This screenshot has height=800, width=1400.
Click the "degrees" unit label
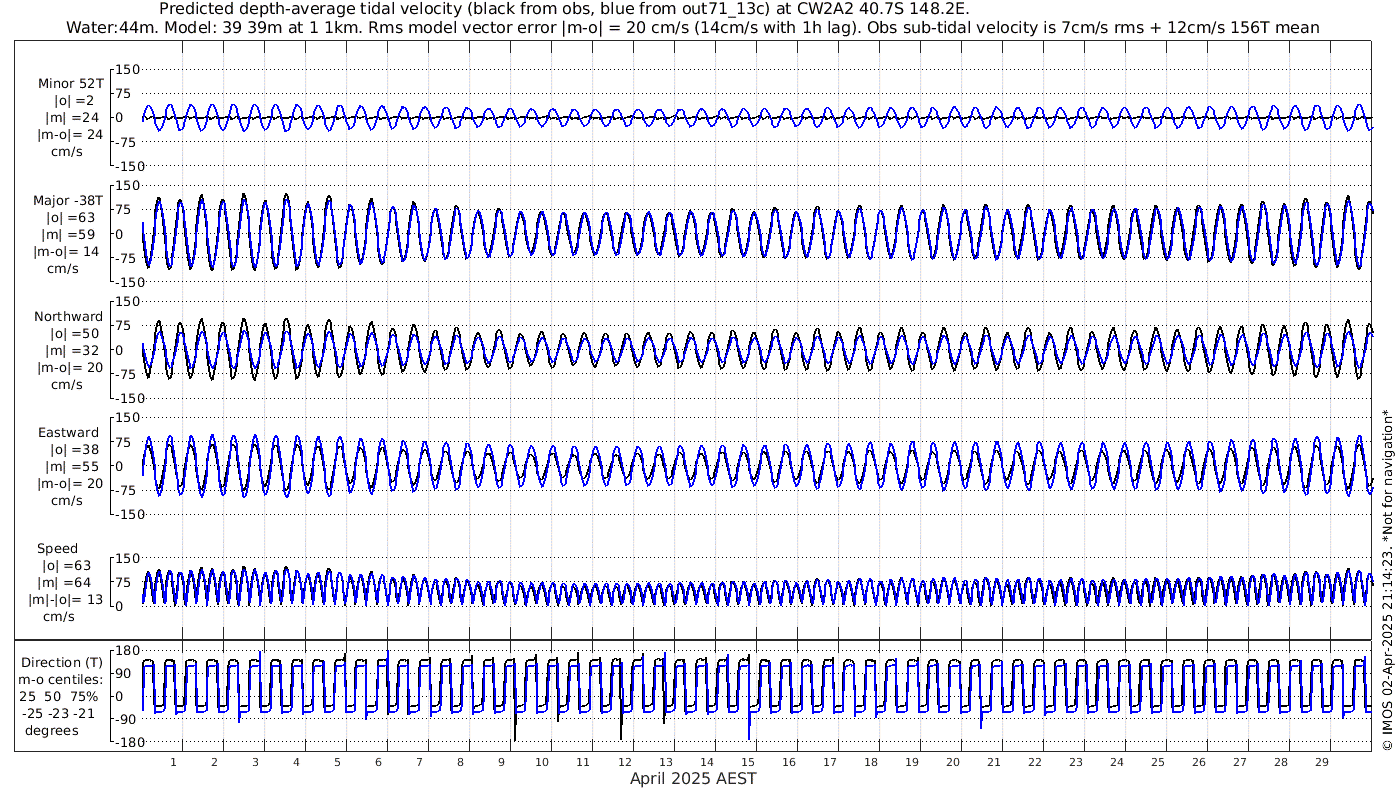click(x=52, y=731)
